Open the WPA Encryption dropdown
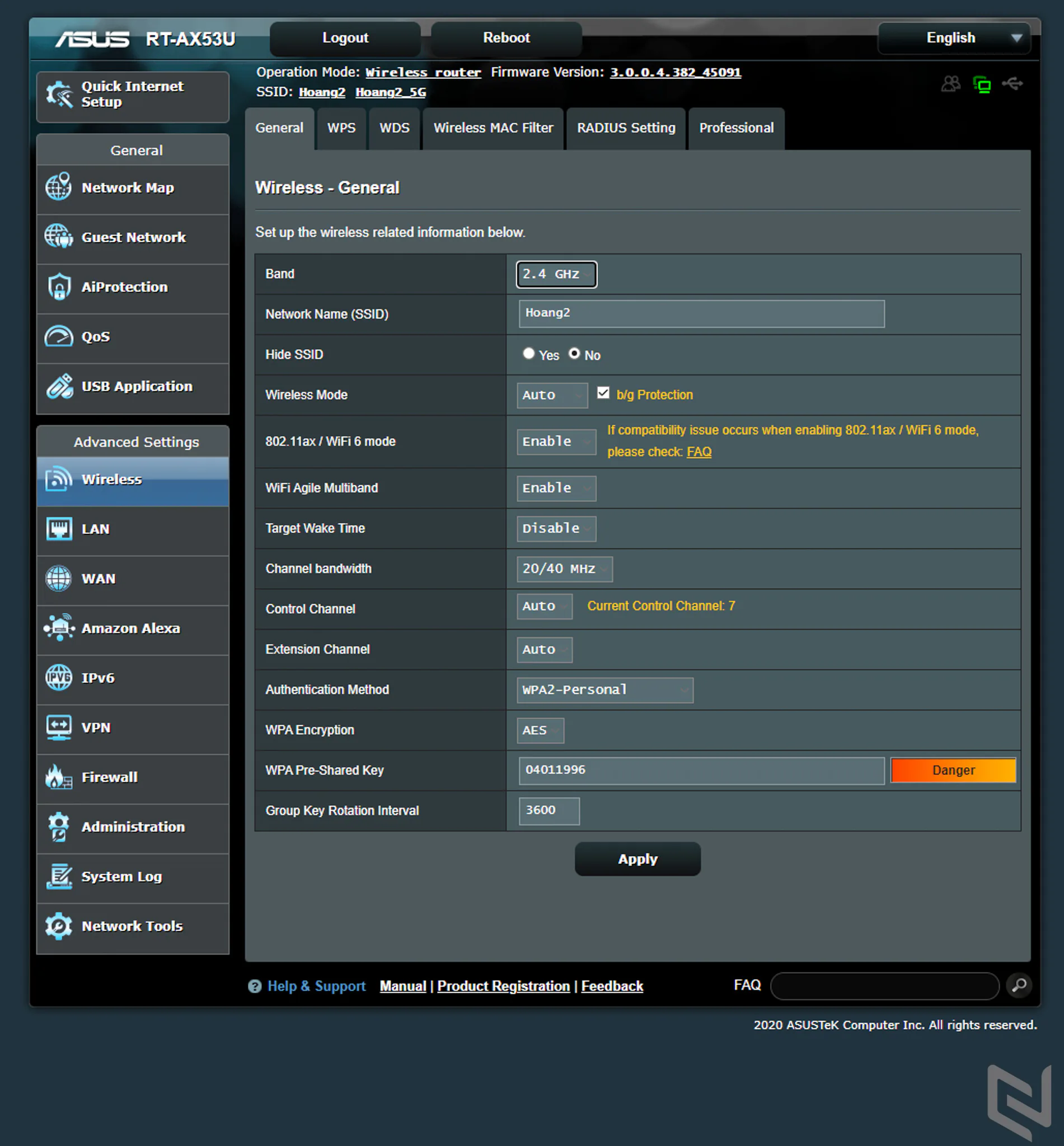The image size is (1064, 1146). point(540,730)
